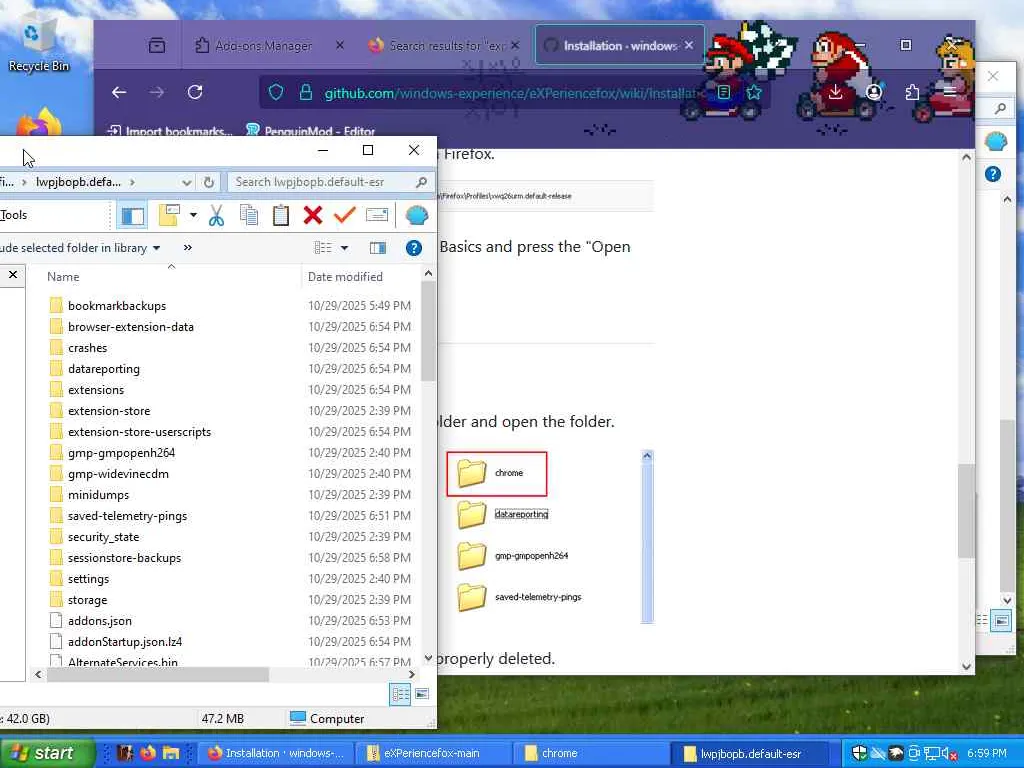
Task: Click the Paste clipboard icon
Action: [x=281, y=215]
